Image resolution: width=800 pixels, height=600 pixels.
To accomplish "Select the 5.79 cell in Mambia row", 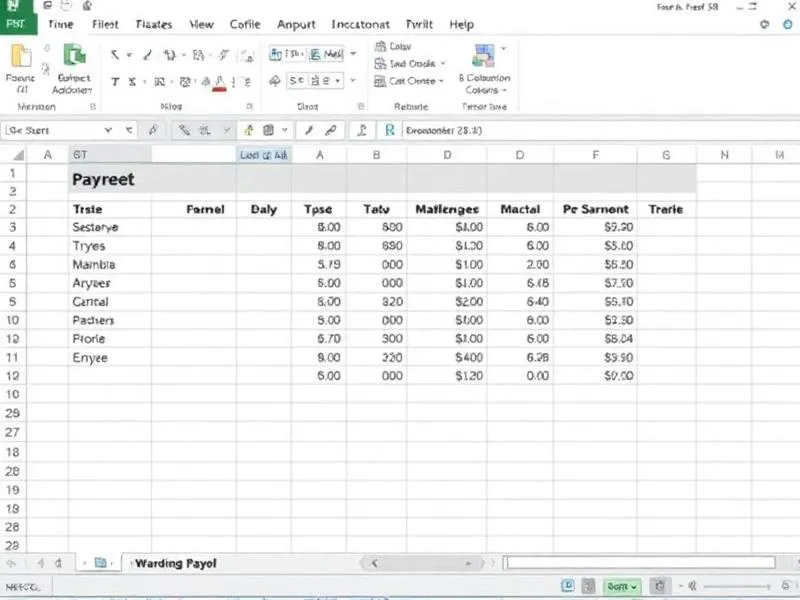I will click(x=319, y=264).
